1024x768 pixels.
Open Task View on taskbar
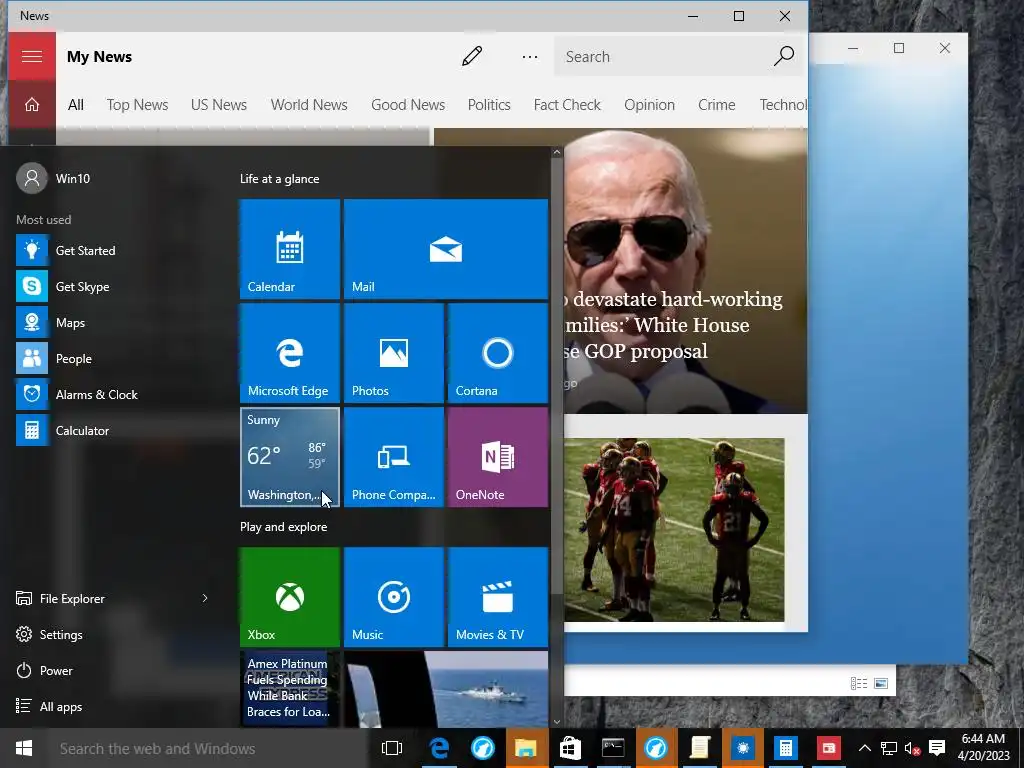[392, 748]
